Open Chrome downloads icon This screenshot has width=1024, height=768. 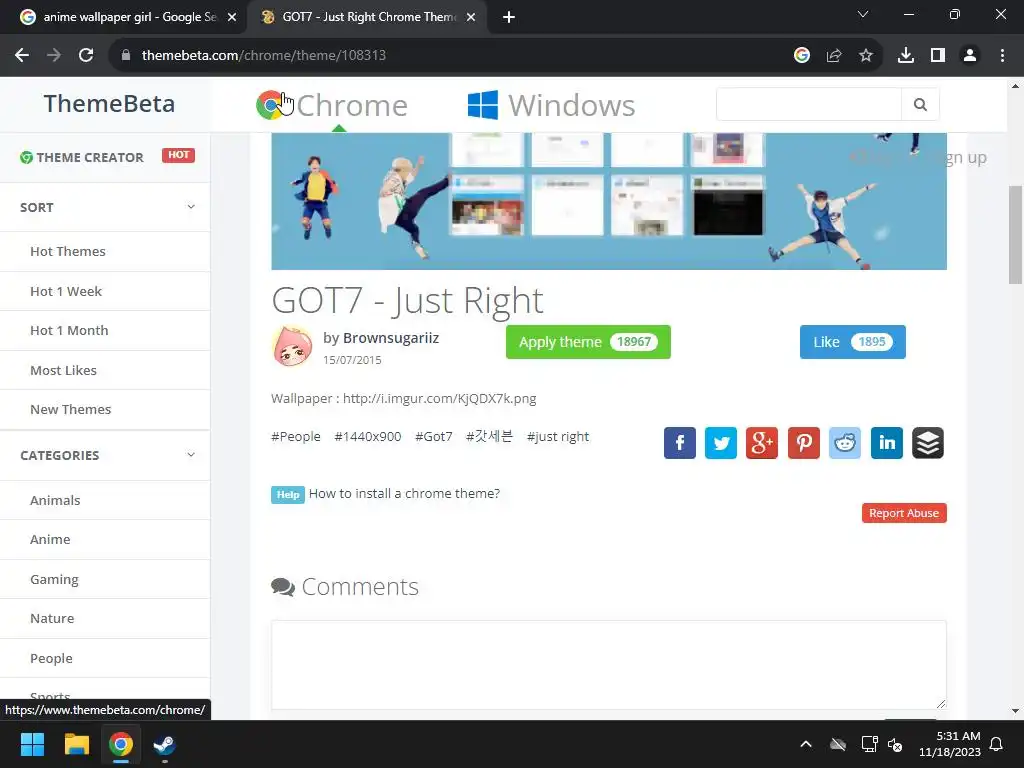coord(905,56)
